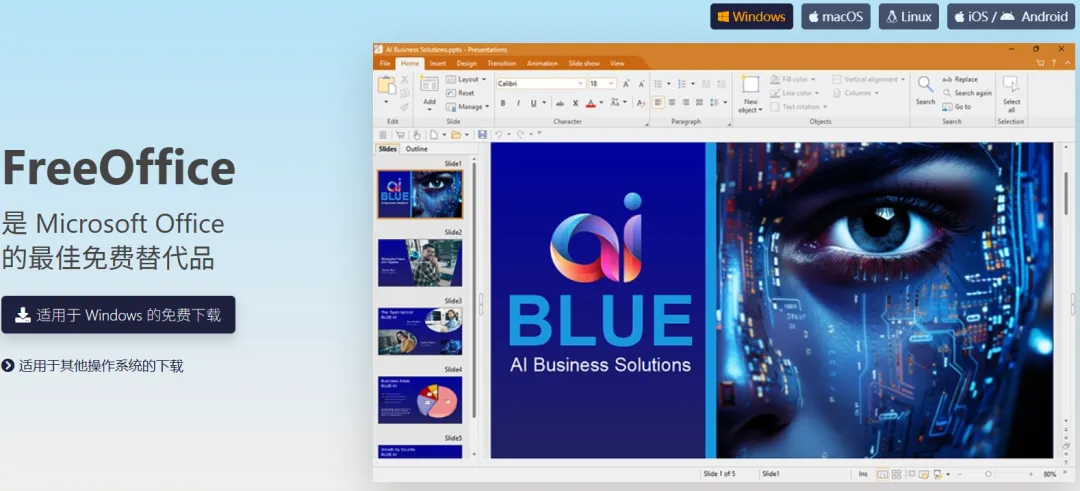
Task: Apply strikethrough formatting icon
Action: click(x=560, y=103)
